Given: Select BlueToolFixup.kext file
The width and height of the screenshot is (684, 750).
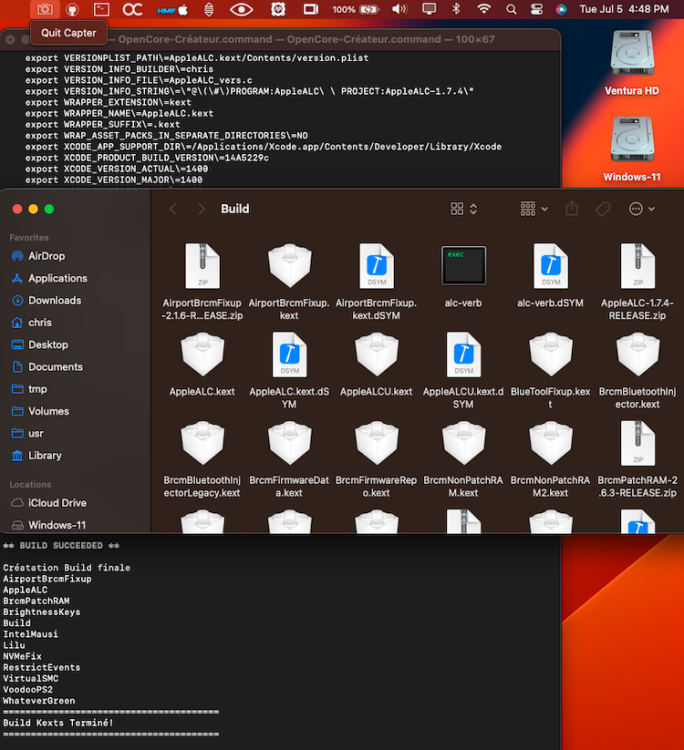Looking at the screenshot, I should 550,370.
